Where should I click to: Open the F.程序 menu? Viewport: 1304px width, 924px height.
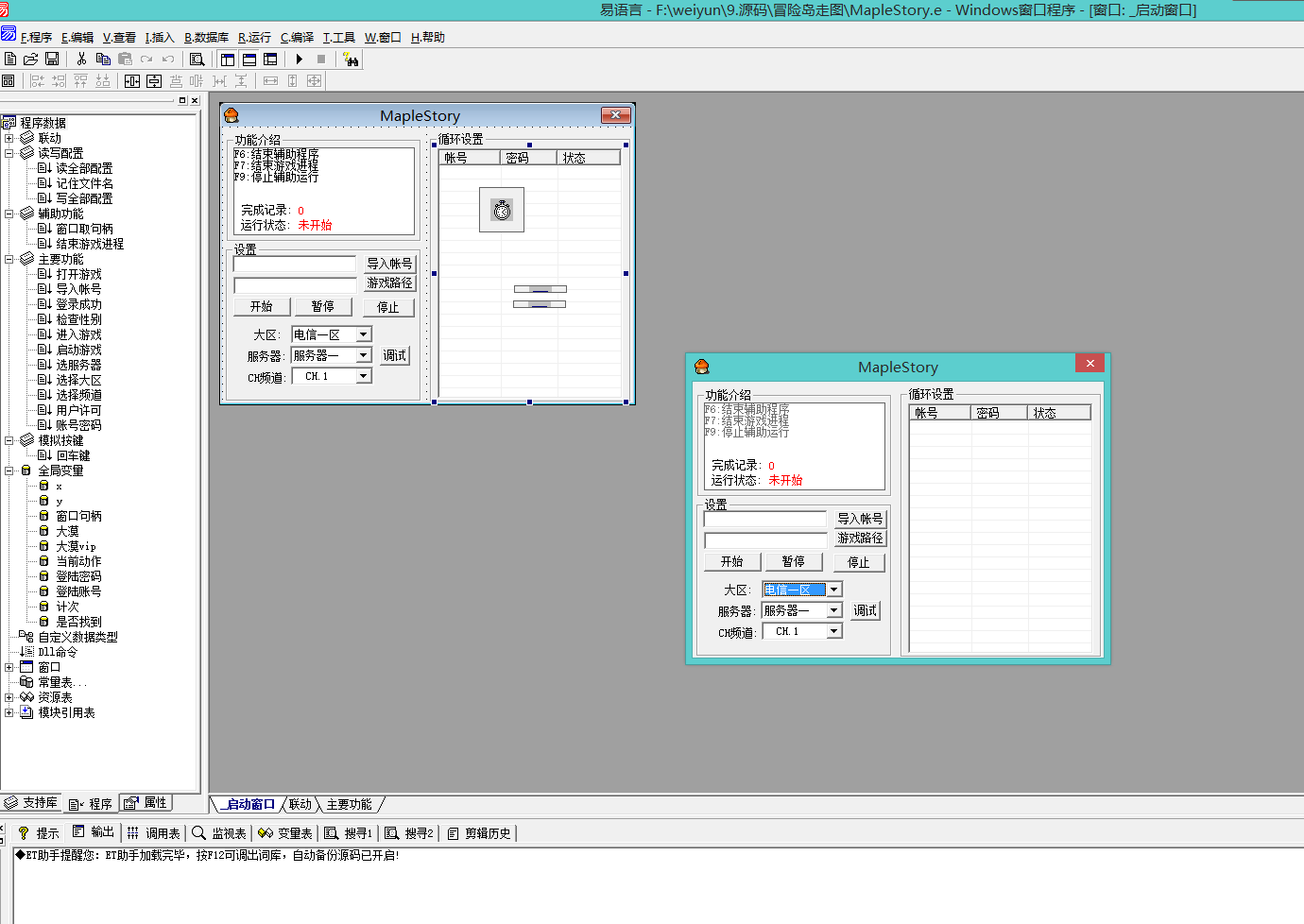(x=36, y=38)
